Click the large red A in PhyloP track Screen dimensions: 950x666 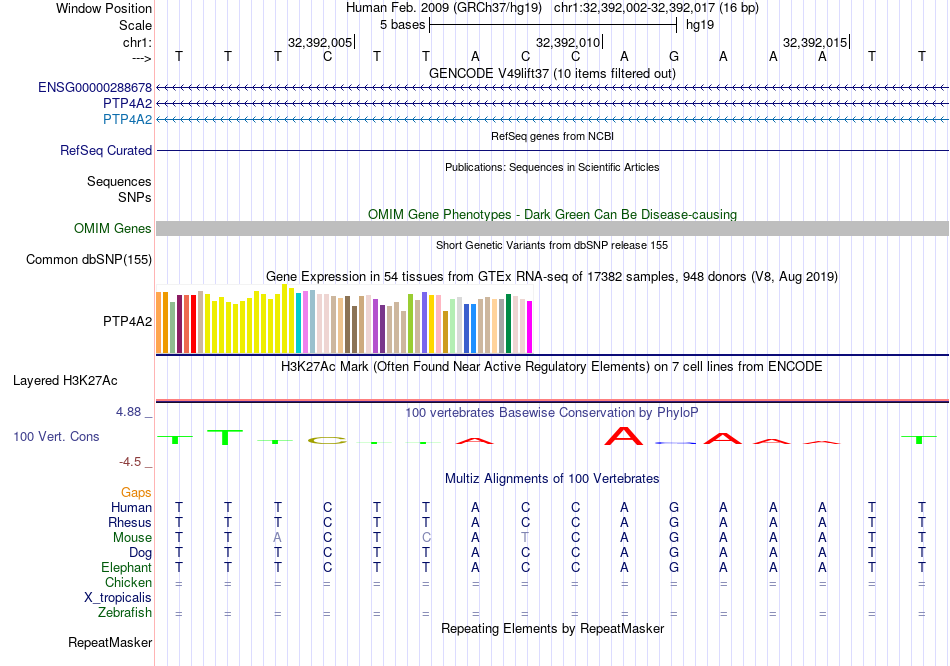point(624,436)
